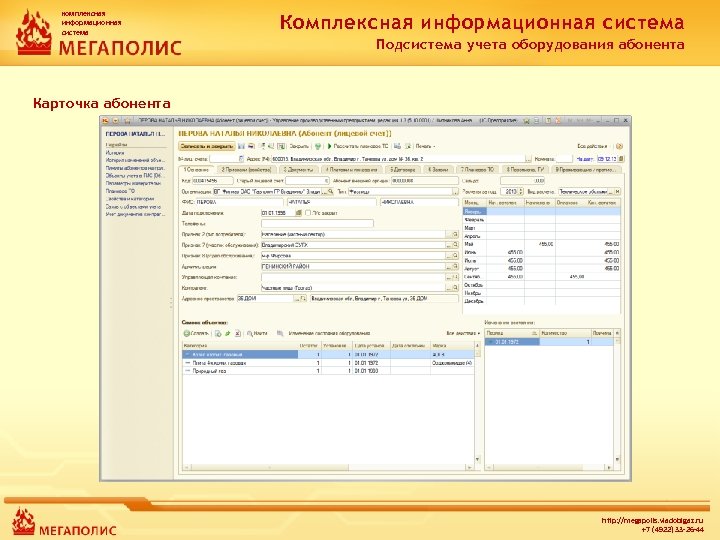
Task: Select the 'Май' row in the monthly table
Action: pyautogui.click(x=541, y=244)
